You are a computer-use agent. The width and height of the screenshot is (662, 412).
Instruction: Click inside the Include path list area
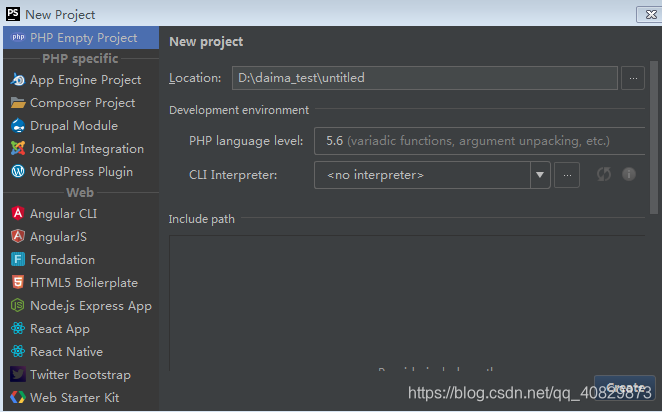[x=407, y=303]
